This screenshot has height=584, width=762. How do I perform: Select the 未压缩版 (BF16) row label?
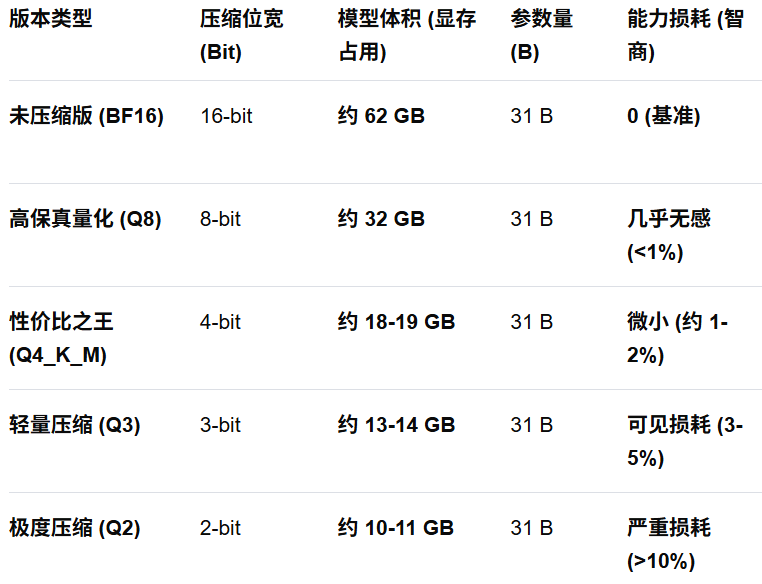[x=86, y=116]
